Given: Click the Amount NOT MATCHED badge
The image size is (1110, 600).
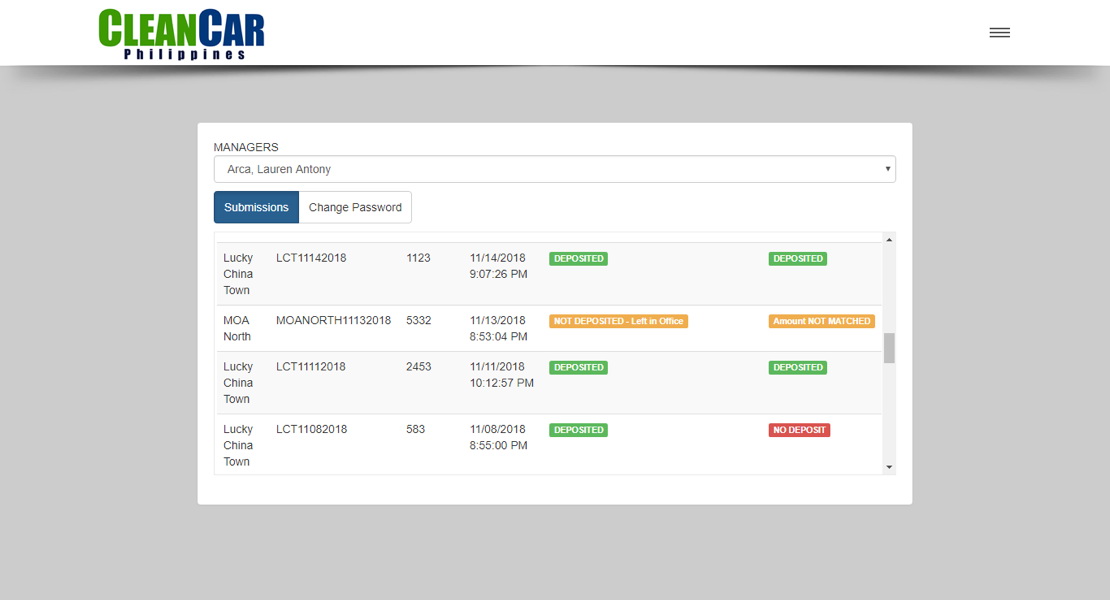Looking at the screenshot, I should 822,321.
